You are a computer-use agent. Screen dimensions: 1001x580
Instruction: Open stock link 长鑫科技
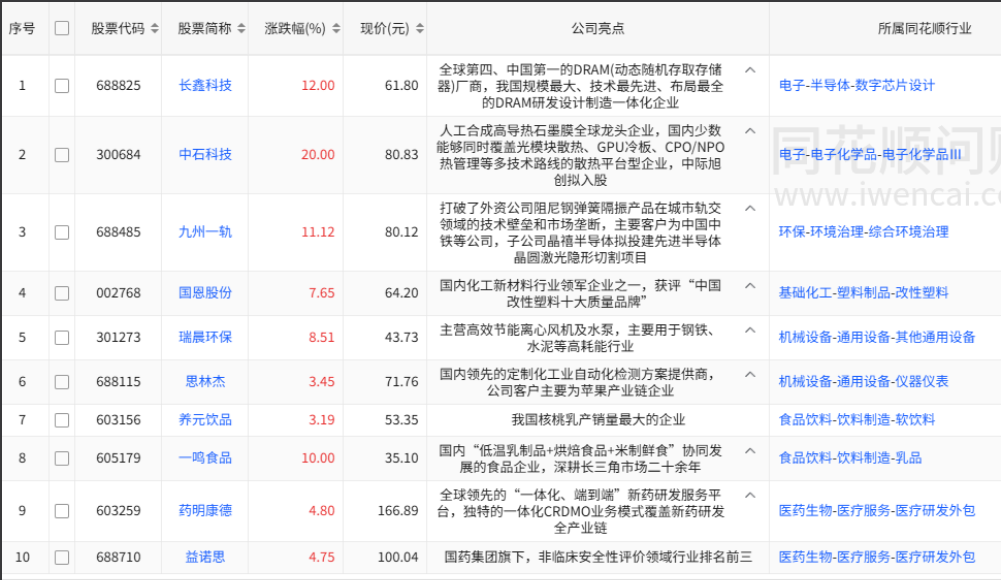(x=205, y=86)
